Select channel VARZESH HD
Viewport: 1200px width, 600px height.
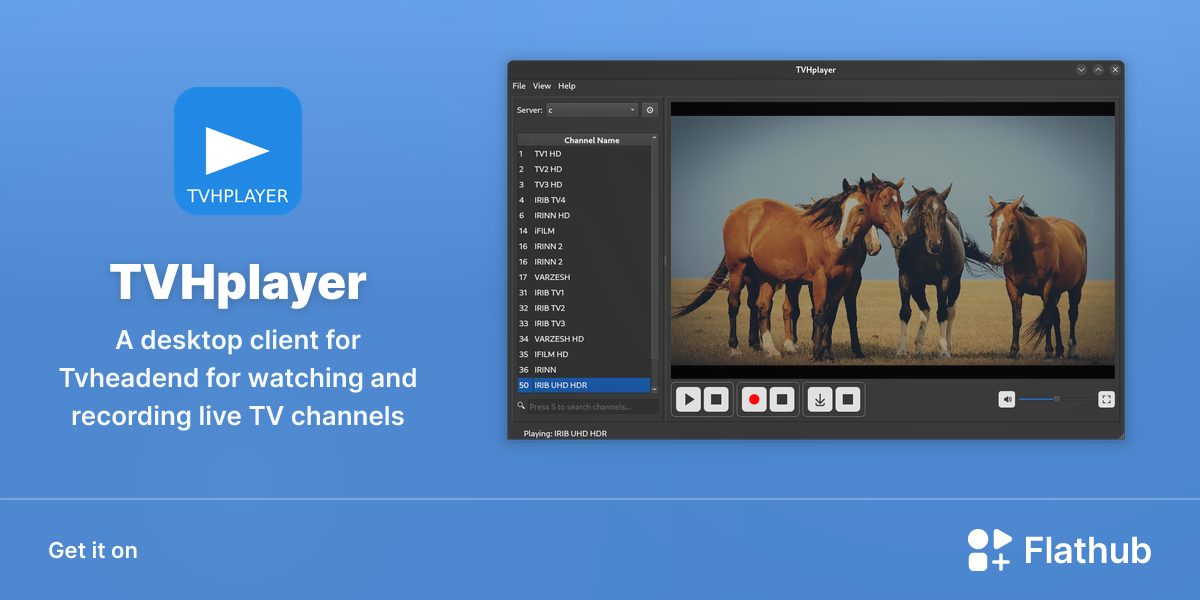(x=584, y=339)
